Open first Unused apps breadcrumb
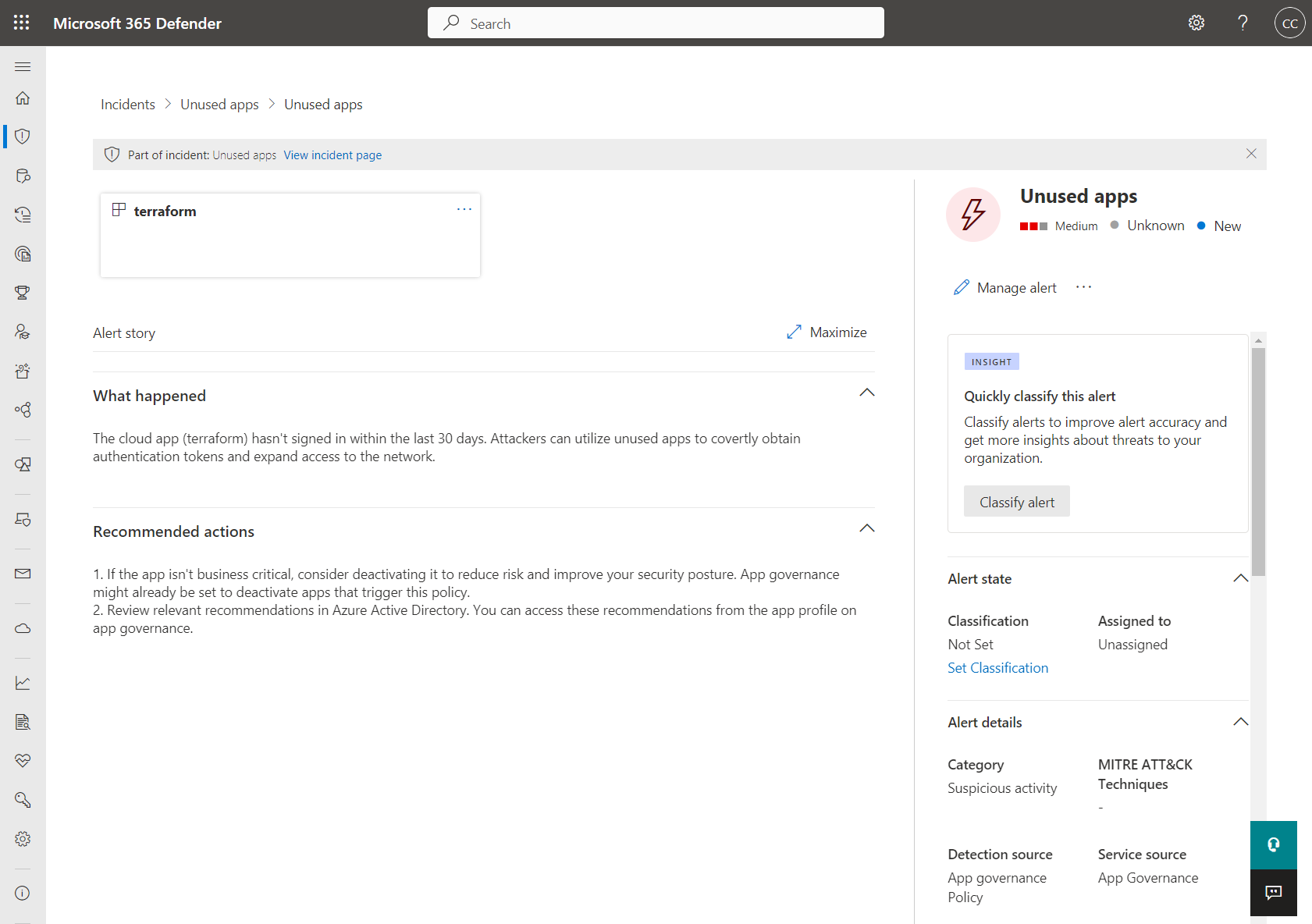This screenshot has width=1312, height=924. [x=219, y=105]
